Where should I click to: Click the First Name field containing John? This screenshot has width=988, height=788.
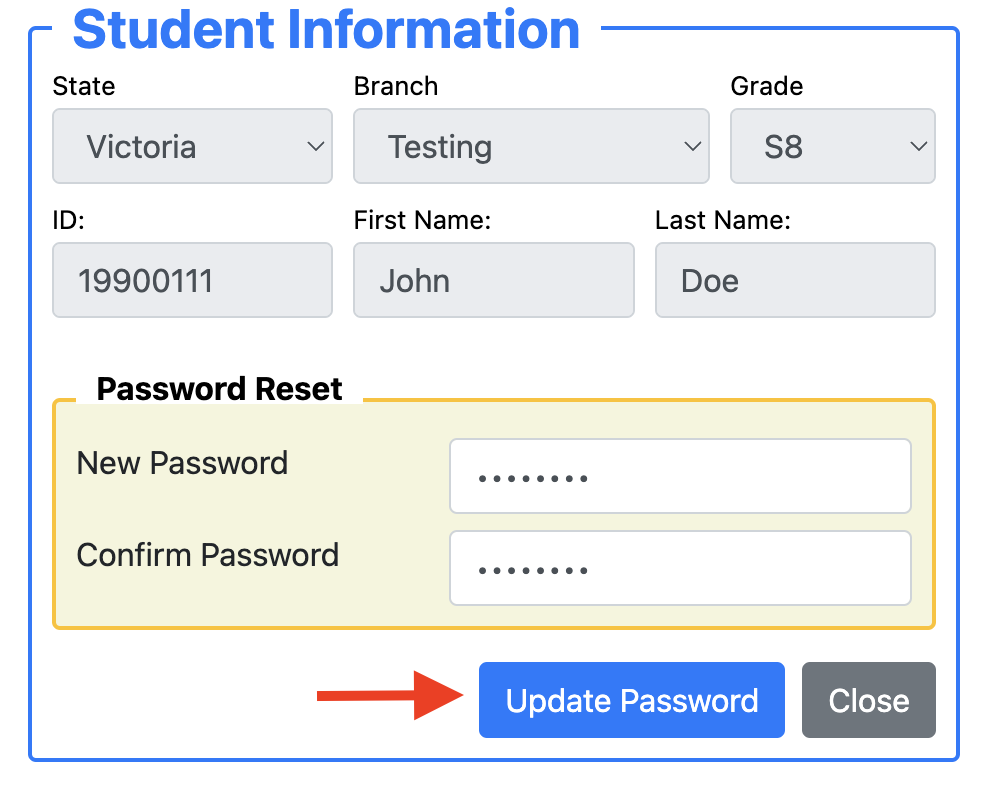(493, 280)
